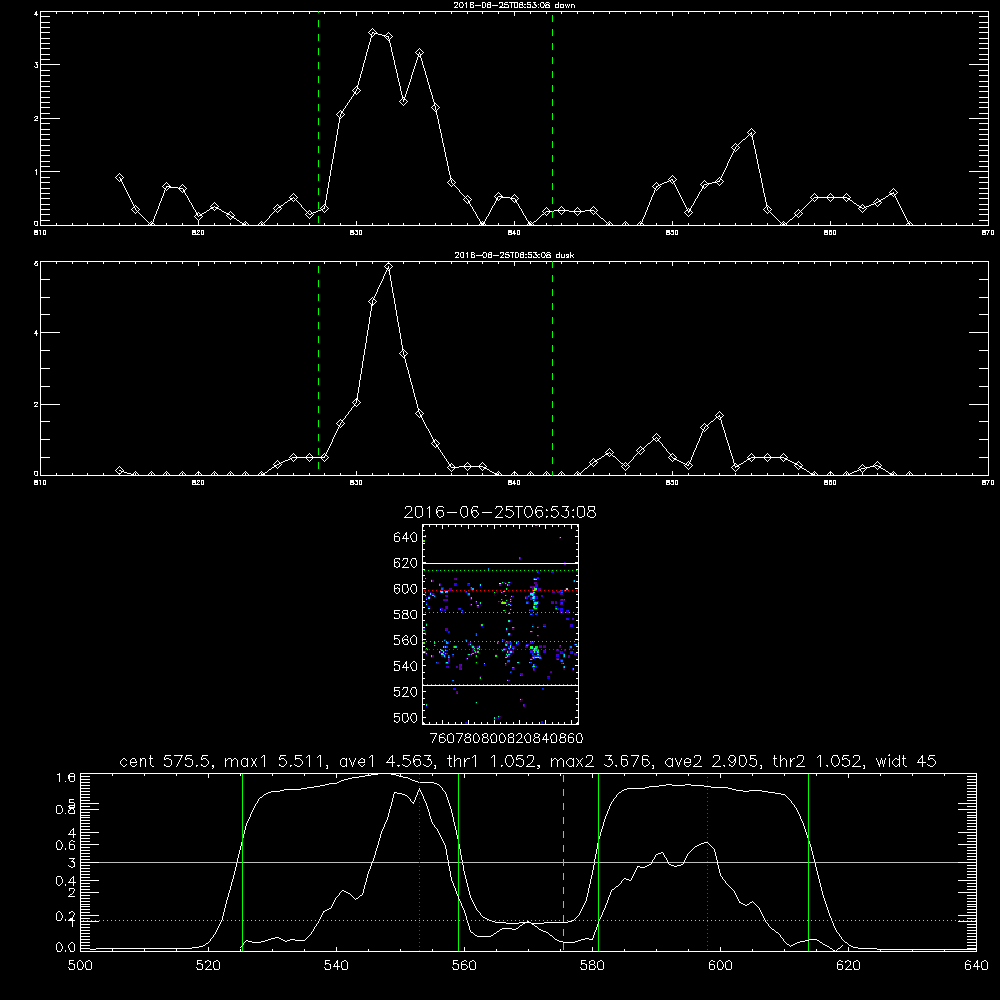
Task: Click the "thr2" threshold label
Action: click(790, 761)
